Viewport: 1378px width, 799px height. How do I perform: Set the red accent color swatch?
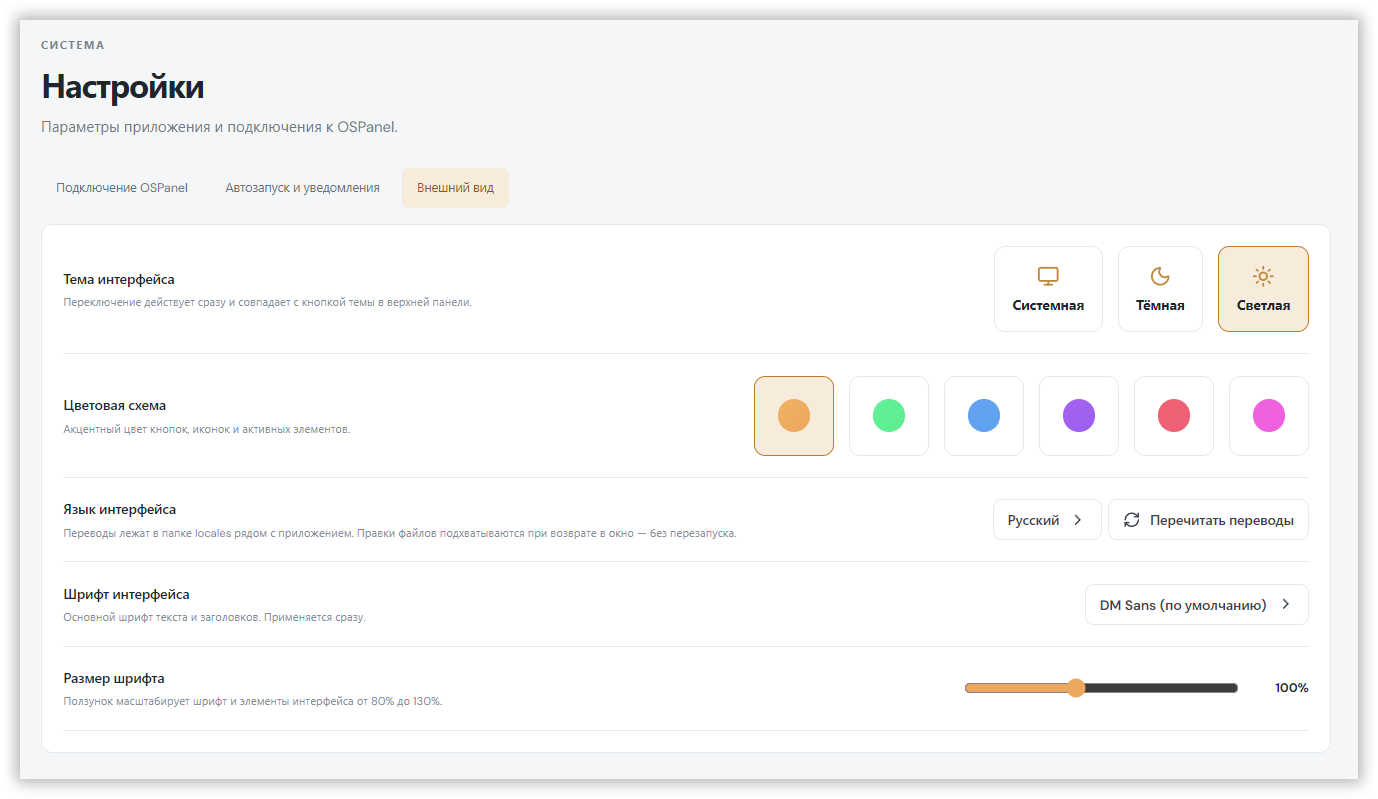pos(1174,416)
